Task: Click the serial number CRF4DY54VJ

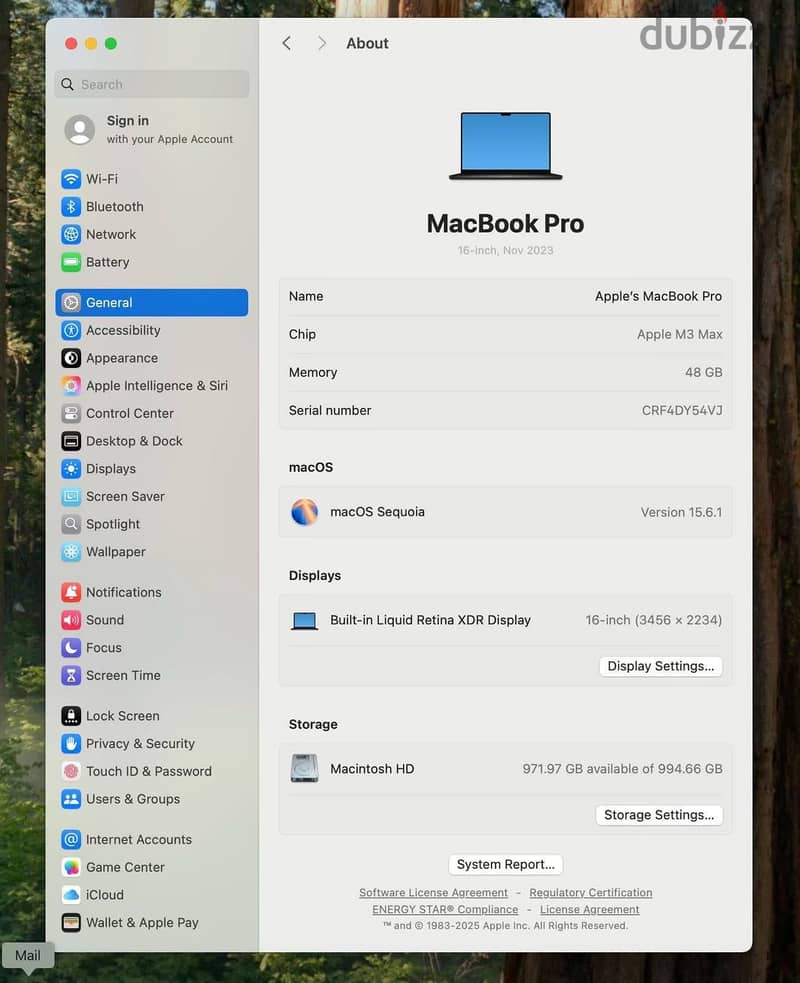Action: click(x=682, y=410)
